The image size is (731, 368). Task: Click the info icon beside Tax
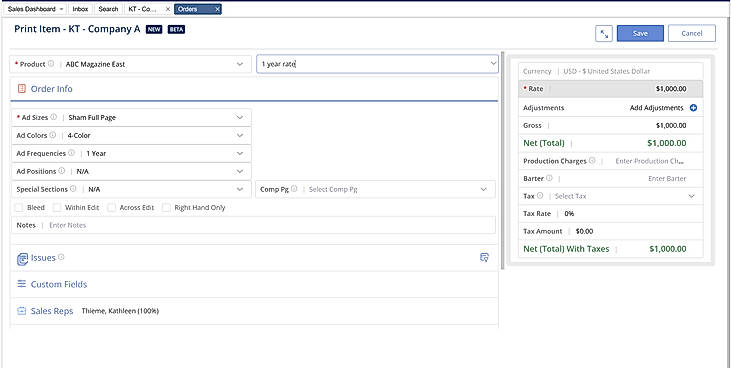[540, 196]
